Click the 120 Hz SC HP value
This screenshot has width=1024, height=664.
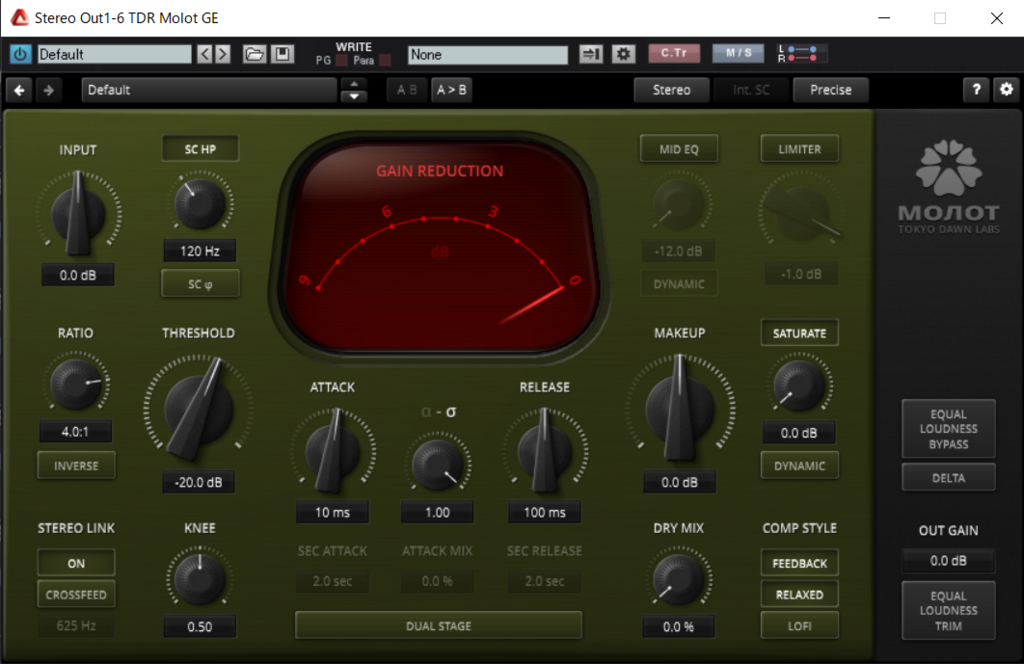(x=200, y=251)
